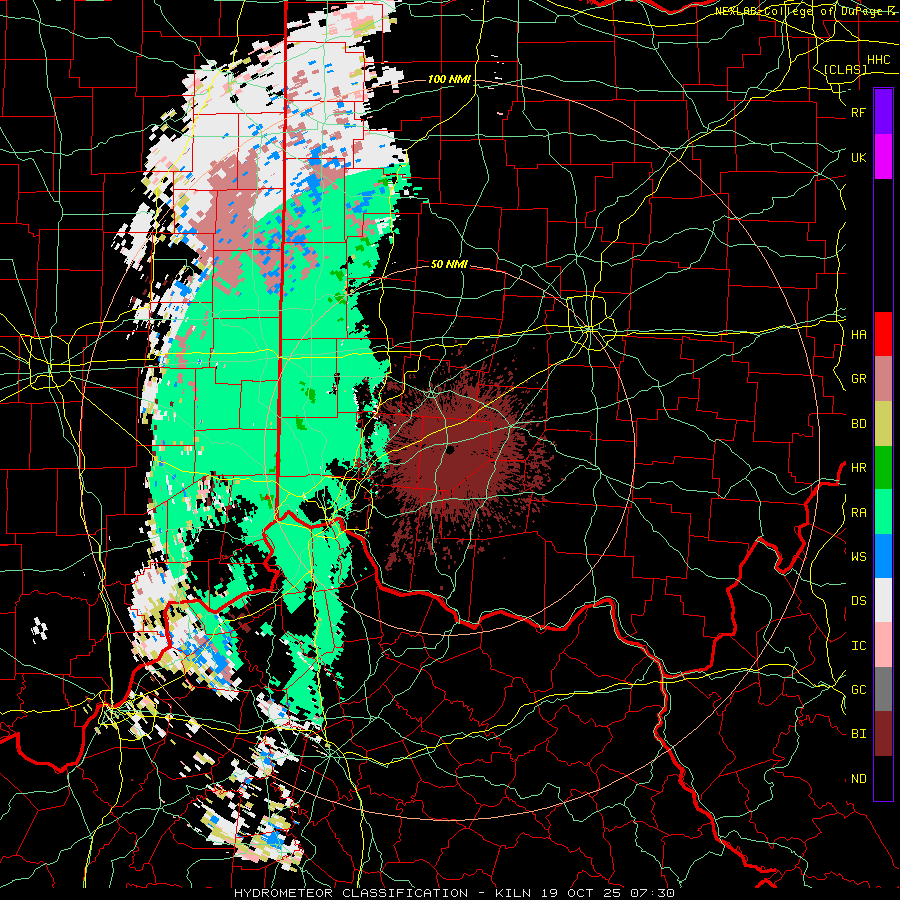Click the IC legend label
The width and height of the screenshot is (900, 900).
pos(858,646)
